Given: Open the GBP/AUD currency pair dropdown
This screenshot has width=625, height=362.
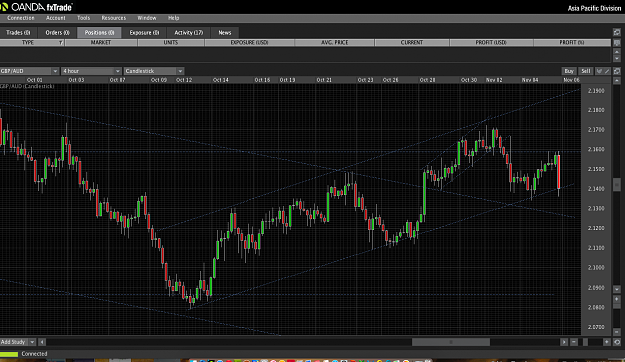Looking at the screenshot, I should pos(29,71).
